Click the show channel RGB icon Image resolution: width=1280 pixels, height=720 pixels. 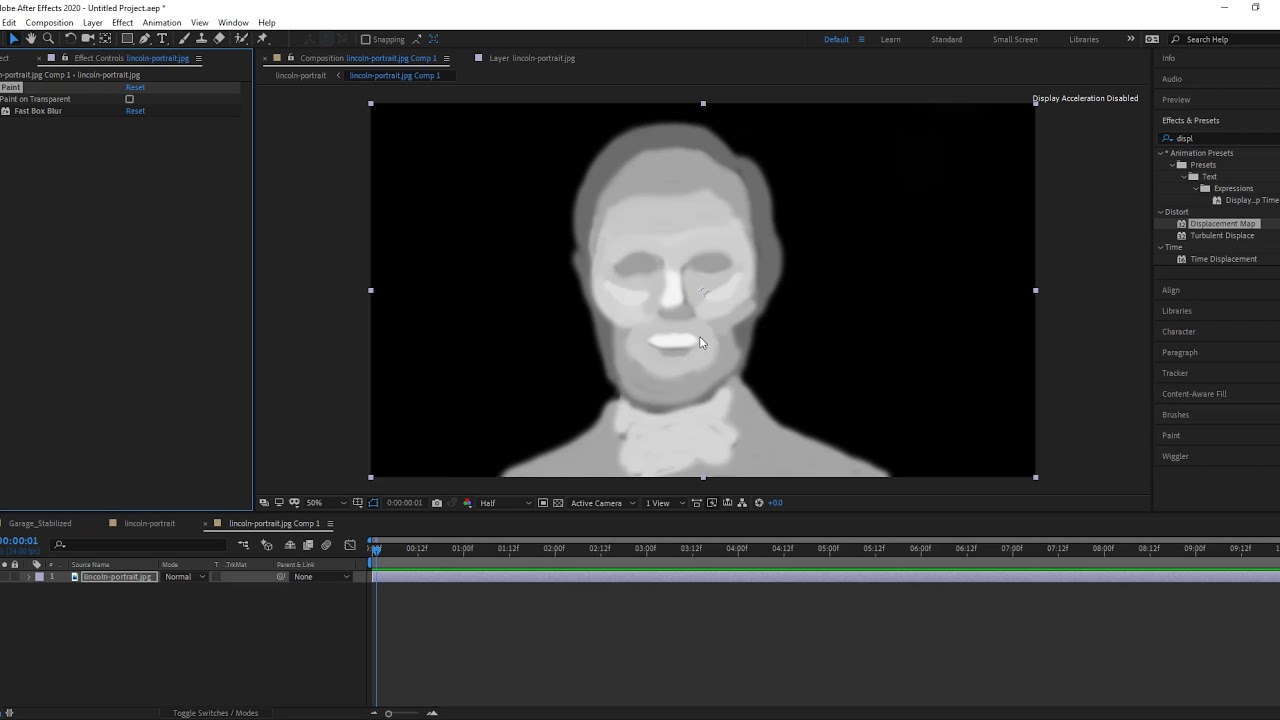(467, 503)
